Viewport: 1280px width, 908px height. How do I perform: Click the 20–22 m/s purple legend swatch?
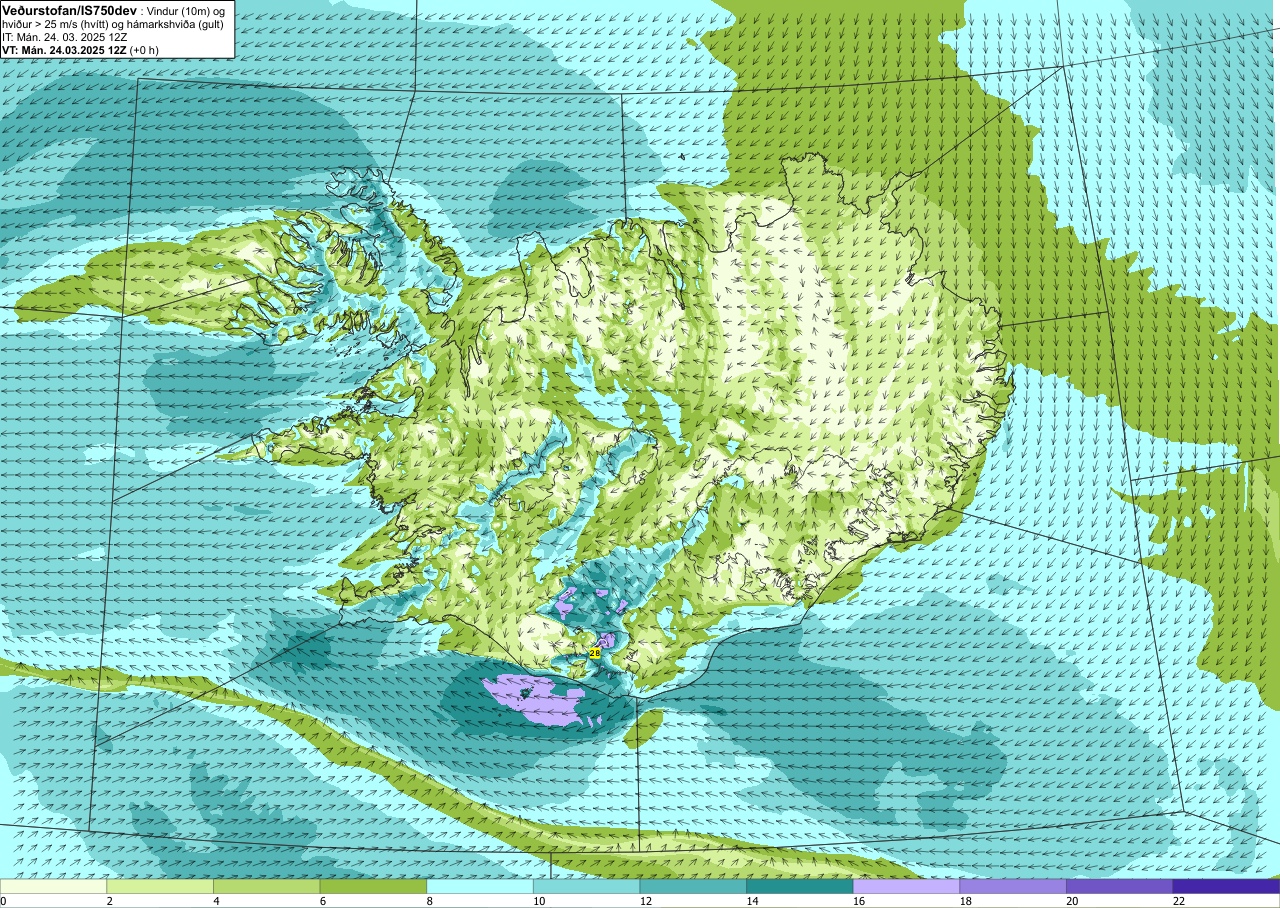tap(1120, 886)
